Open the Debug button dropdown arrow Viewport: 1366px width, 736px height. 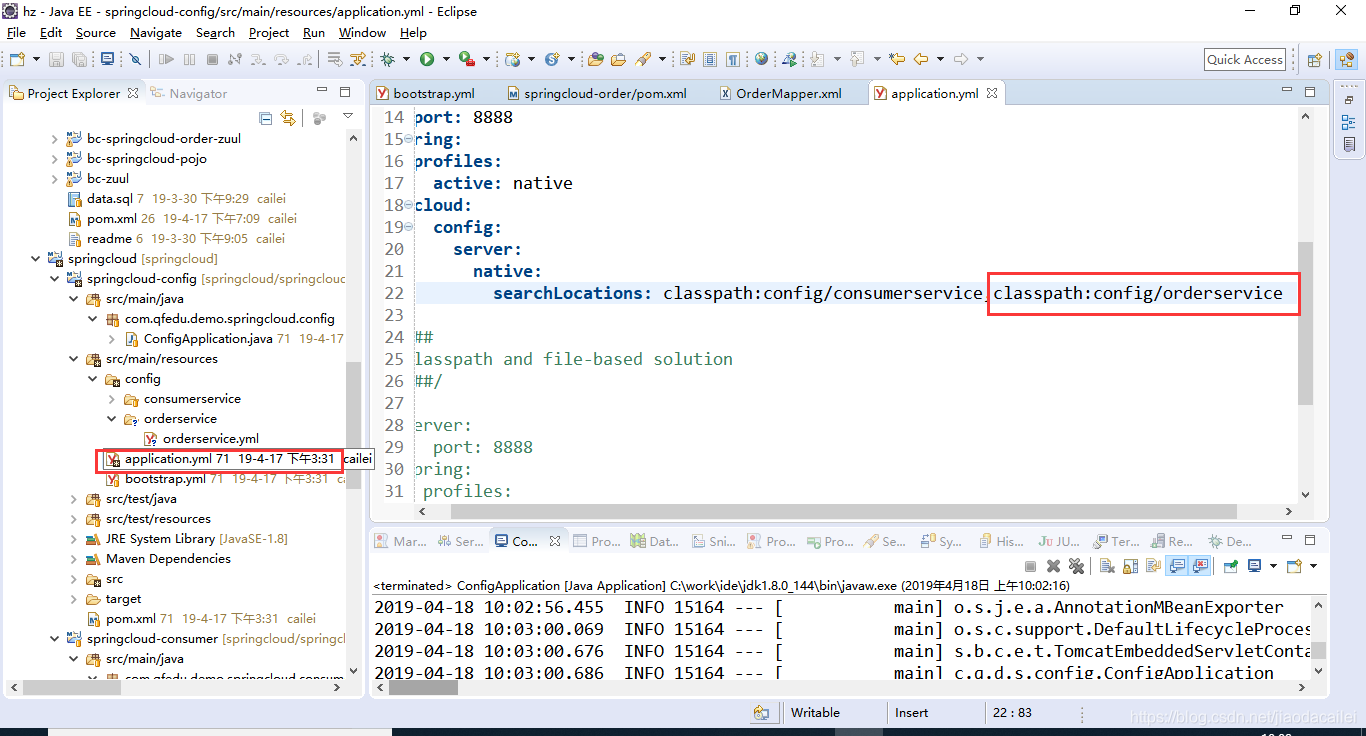pos(406,60)
